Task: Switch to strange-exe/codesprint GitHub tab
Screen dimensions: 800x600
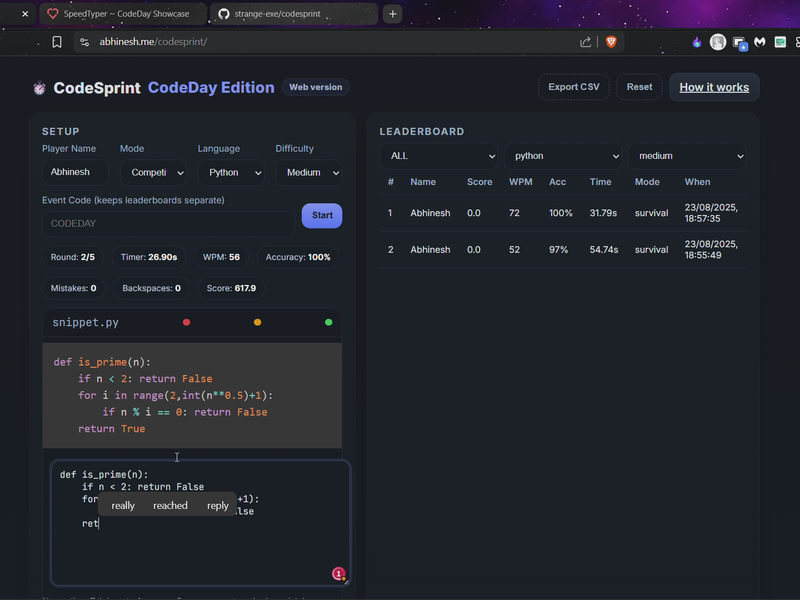Action: point(294,14)
